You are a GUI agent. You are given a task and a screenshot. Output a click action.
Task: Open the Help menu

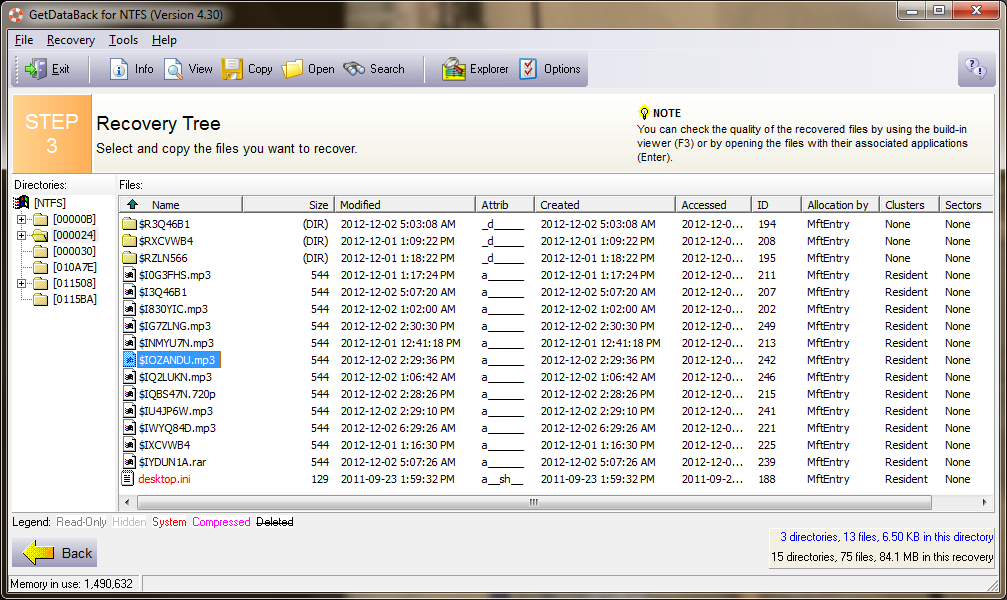(x=164, y=40)
